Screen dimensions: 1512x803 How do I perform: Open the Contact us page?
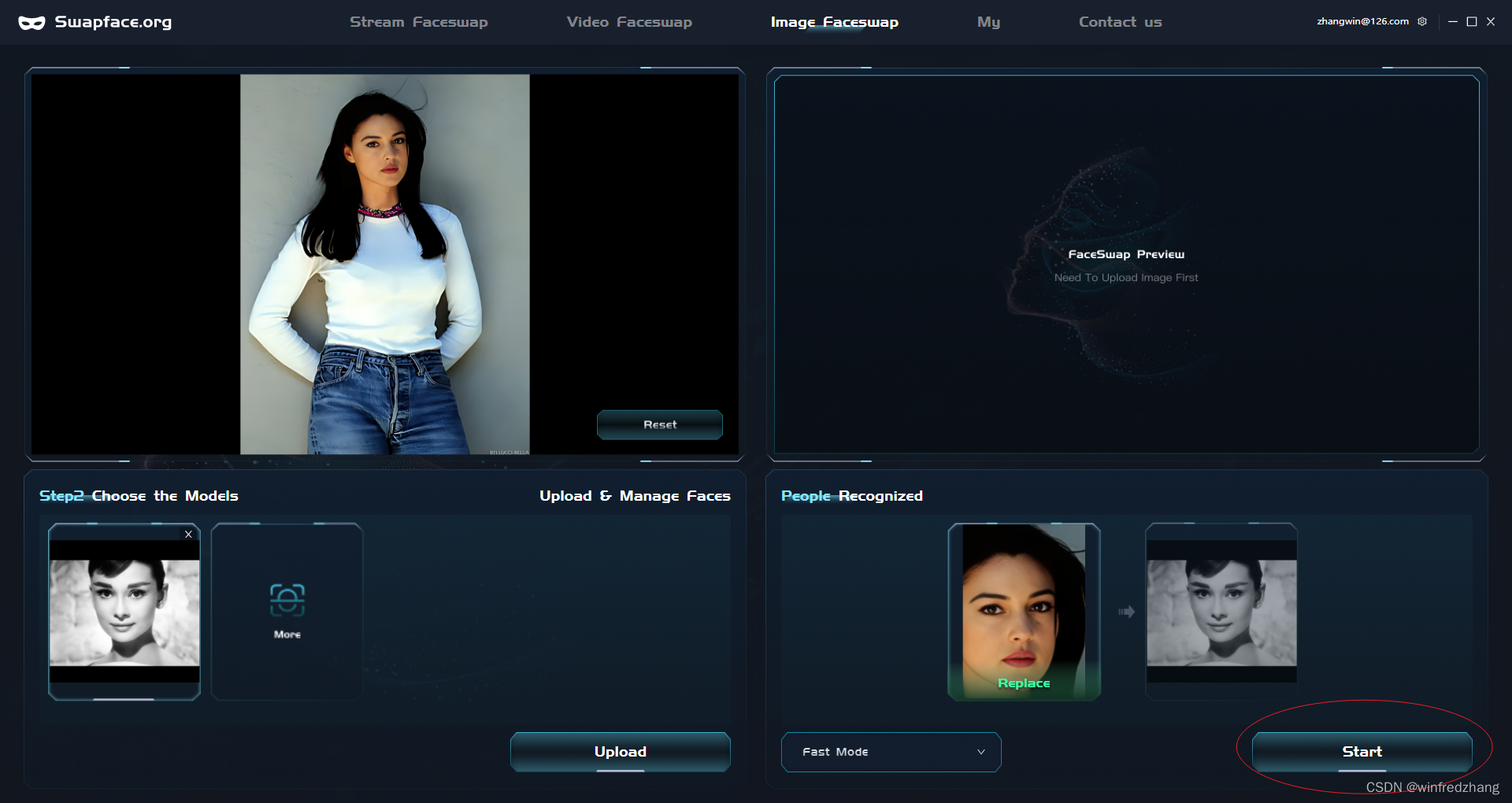pos(1121,22)
